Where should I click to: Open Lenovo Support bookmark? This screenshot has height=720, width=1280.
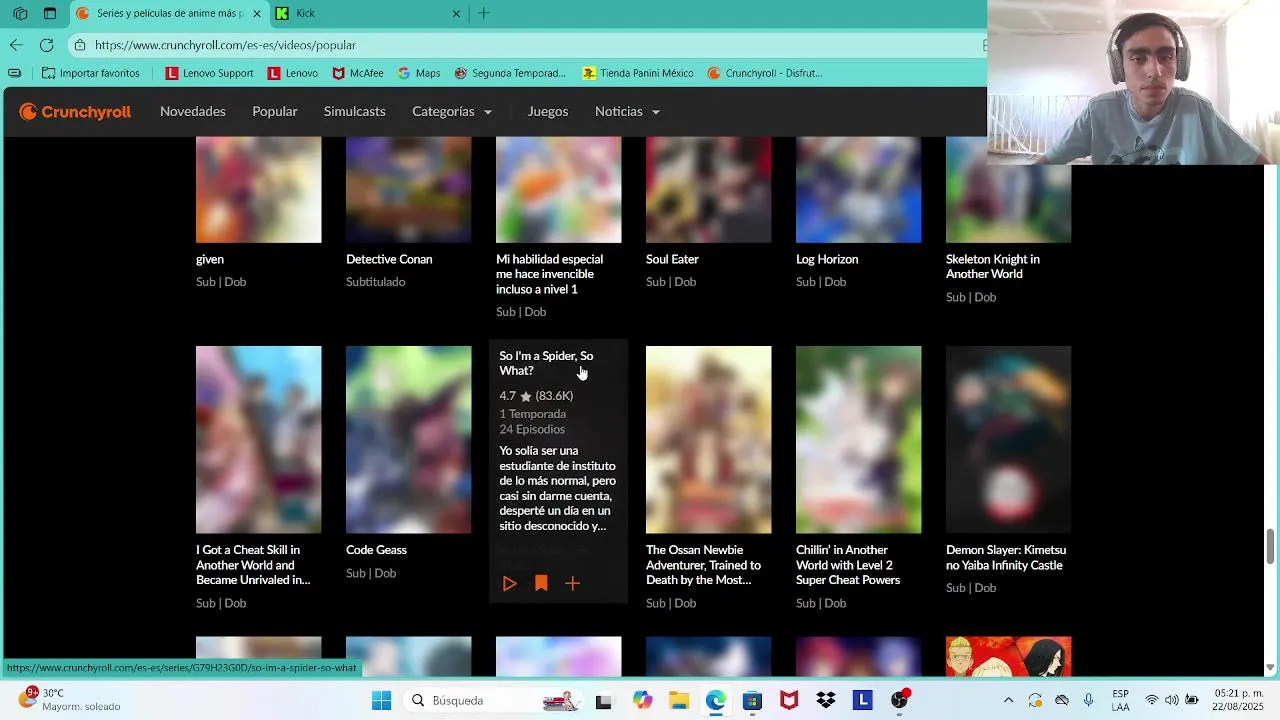tap(210, 73)
